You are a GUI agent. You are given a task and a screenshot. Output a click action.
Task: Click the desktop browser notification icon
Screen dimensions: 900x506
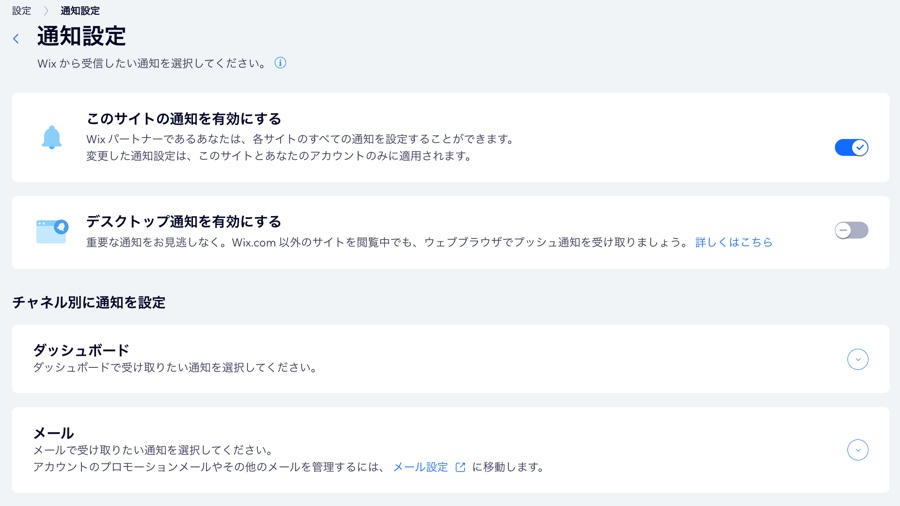52,232
